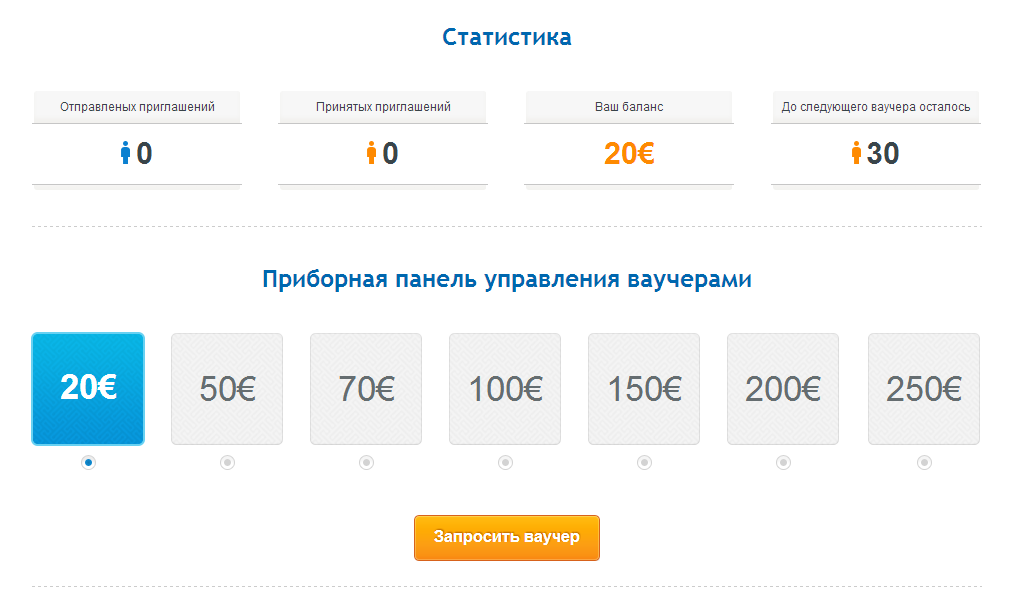Select the 20€ voucher tile
This screenshot has width=1009, height=605.
[x=88, y=389]
